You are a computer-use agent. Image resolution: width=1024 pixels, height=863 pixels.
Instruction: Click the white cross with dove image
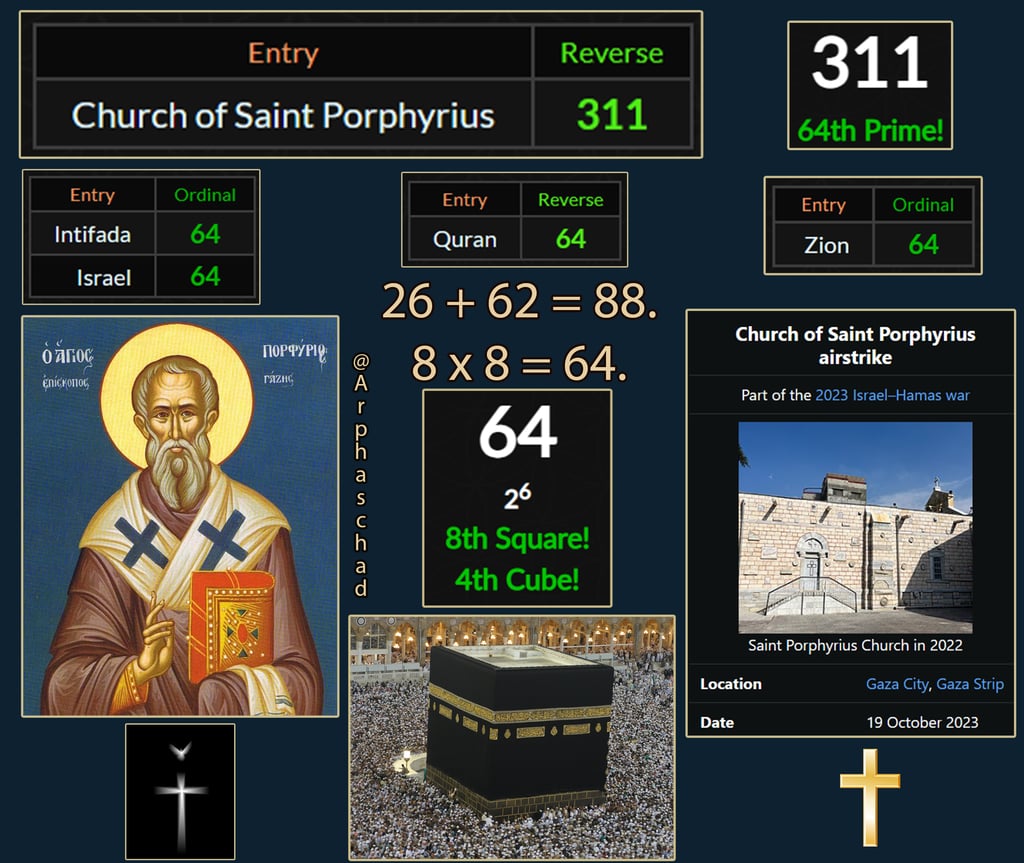coord(180,791)
